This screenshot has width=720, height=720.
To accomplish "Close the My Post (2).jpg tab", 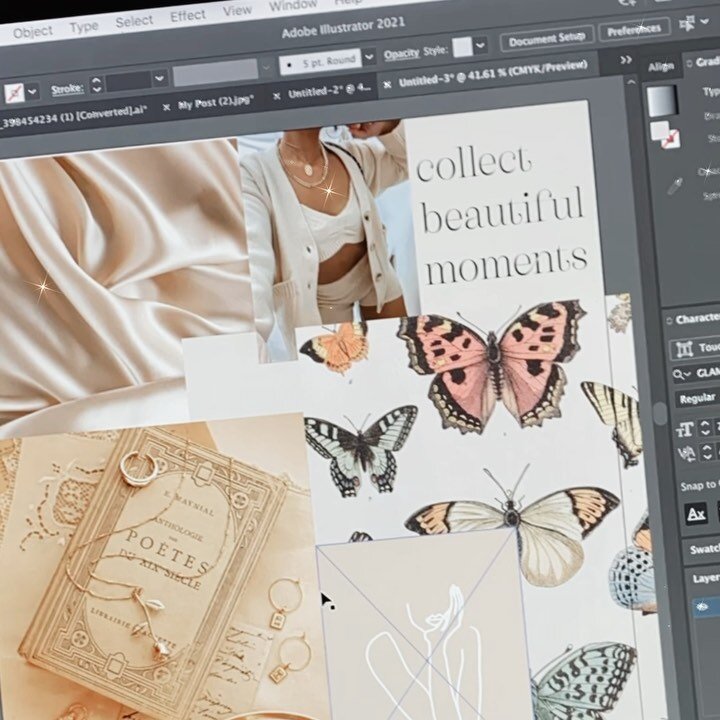I will 167,107.
